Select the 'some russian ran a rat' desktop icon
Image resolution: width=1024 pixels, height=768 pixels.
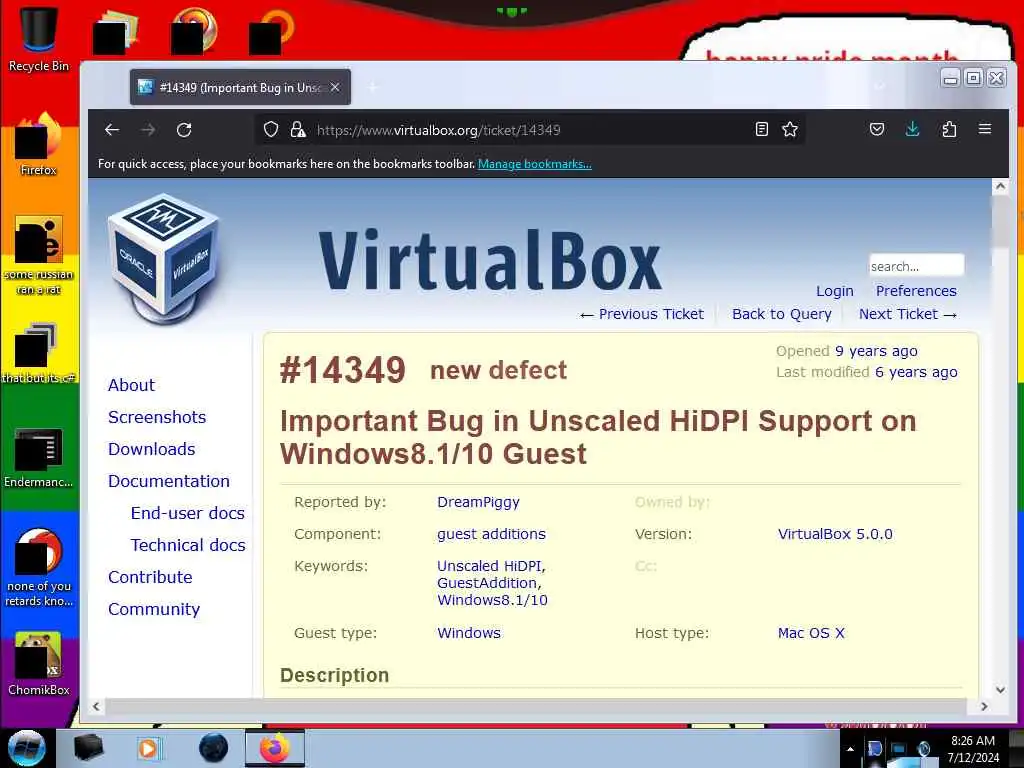pos(39,255)
